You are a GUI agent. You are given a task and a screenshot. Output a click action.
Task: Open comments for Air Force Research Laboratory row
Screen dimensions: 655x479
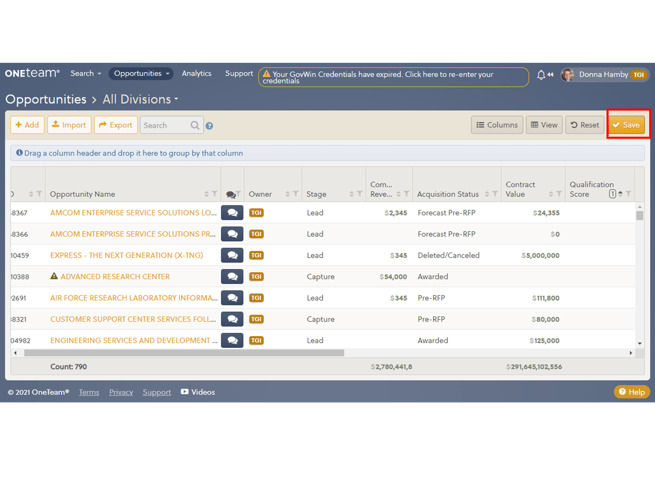232,298
